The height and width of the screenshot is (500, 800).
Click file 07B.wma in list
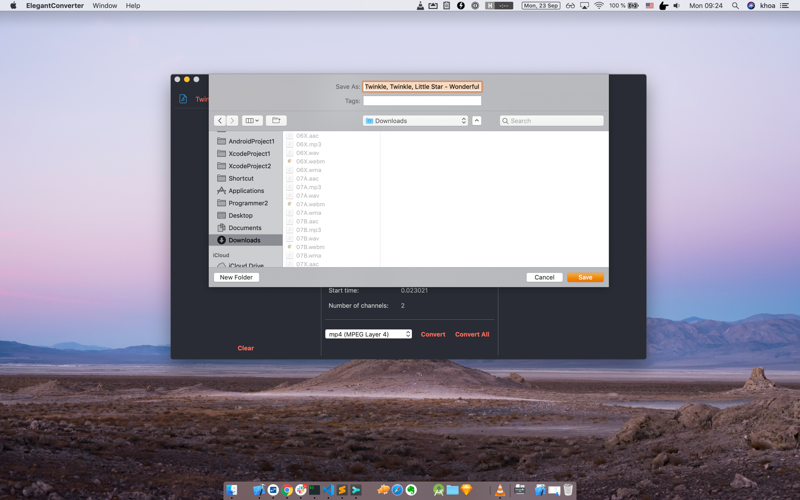pyautogui.click(x=308, y=256)
